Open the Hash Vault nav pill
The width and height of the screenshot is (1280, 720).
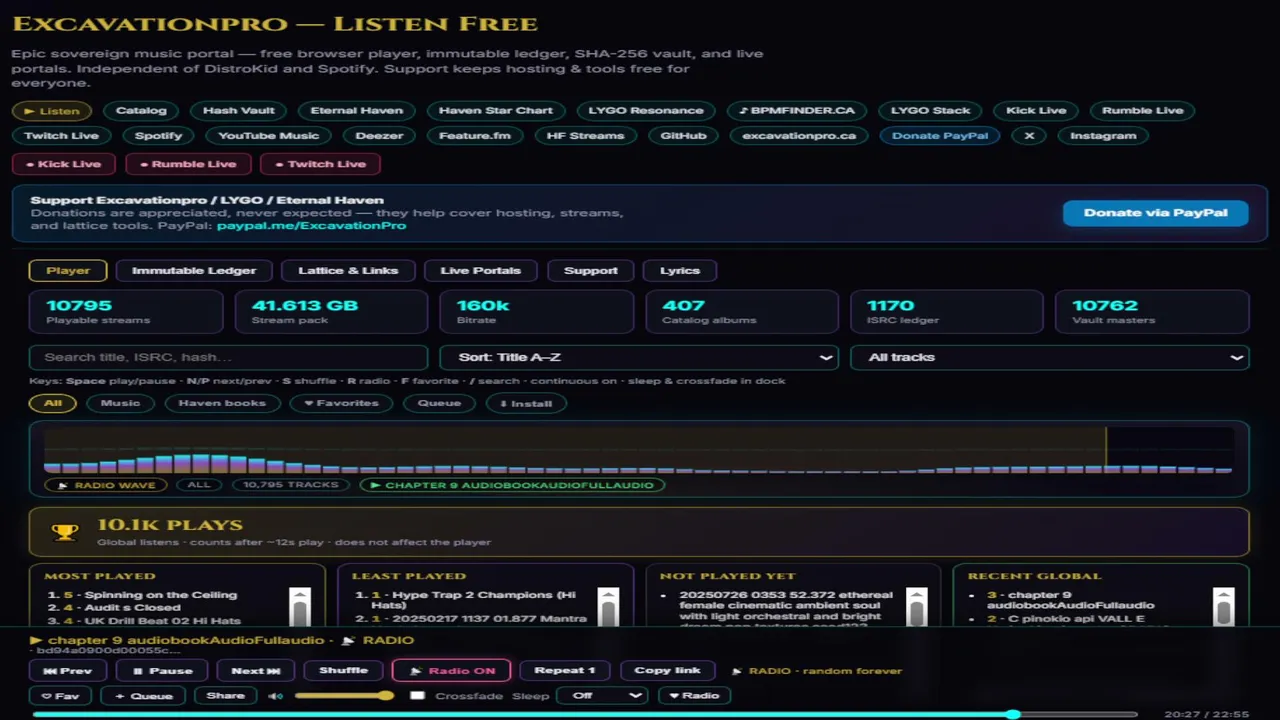click(239, 111)
